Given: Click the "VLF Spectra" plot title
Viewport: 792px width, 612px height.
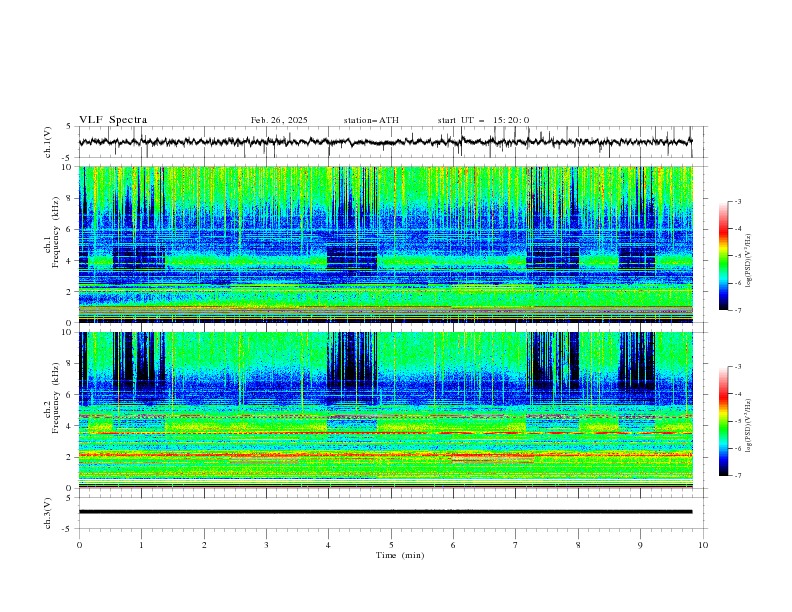Looking at the screenshot, I should coord(113,120).
